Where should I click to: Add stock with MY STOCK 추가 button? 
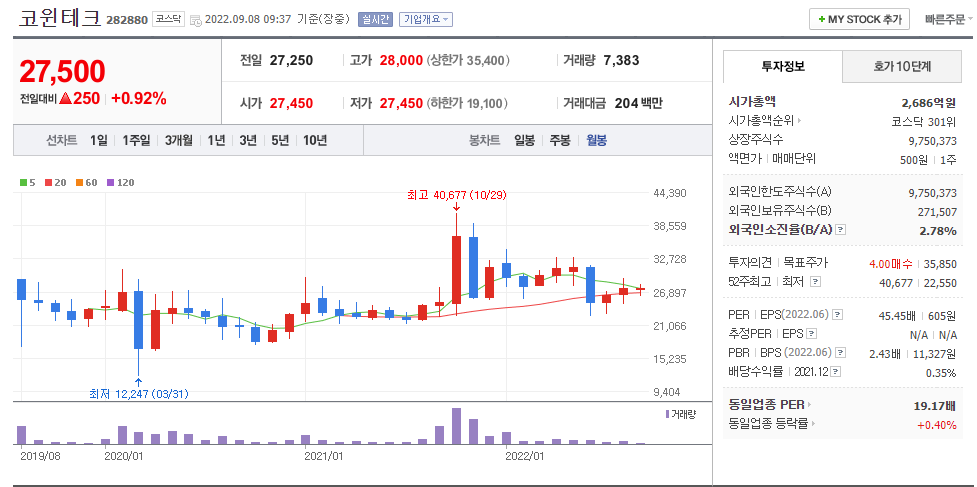pyautogui.click(x=860, y=19)
